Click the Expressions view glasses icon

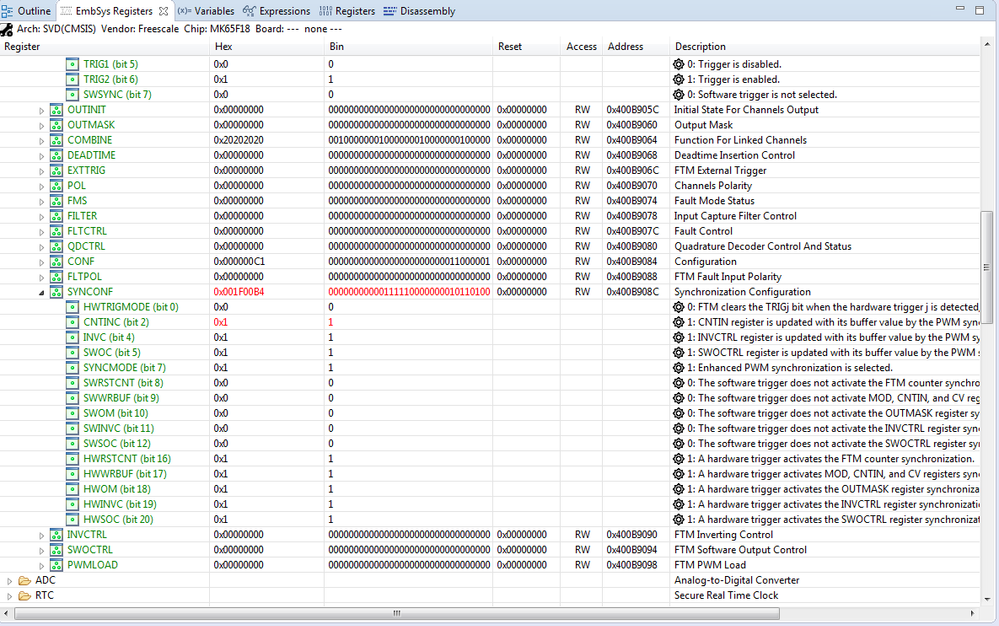(x=248, y=11)
